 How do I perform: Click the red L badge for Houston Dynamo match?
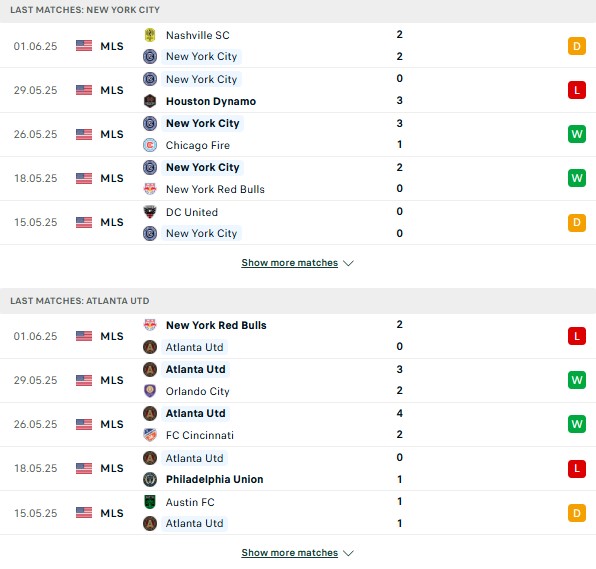[x=577, y=90]
